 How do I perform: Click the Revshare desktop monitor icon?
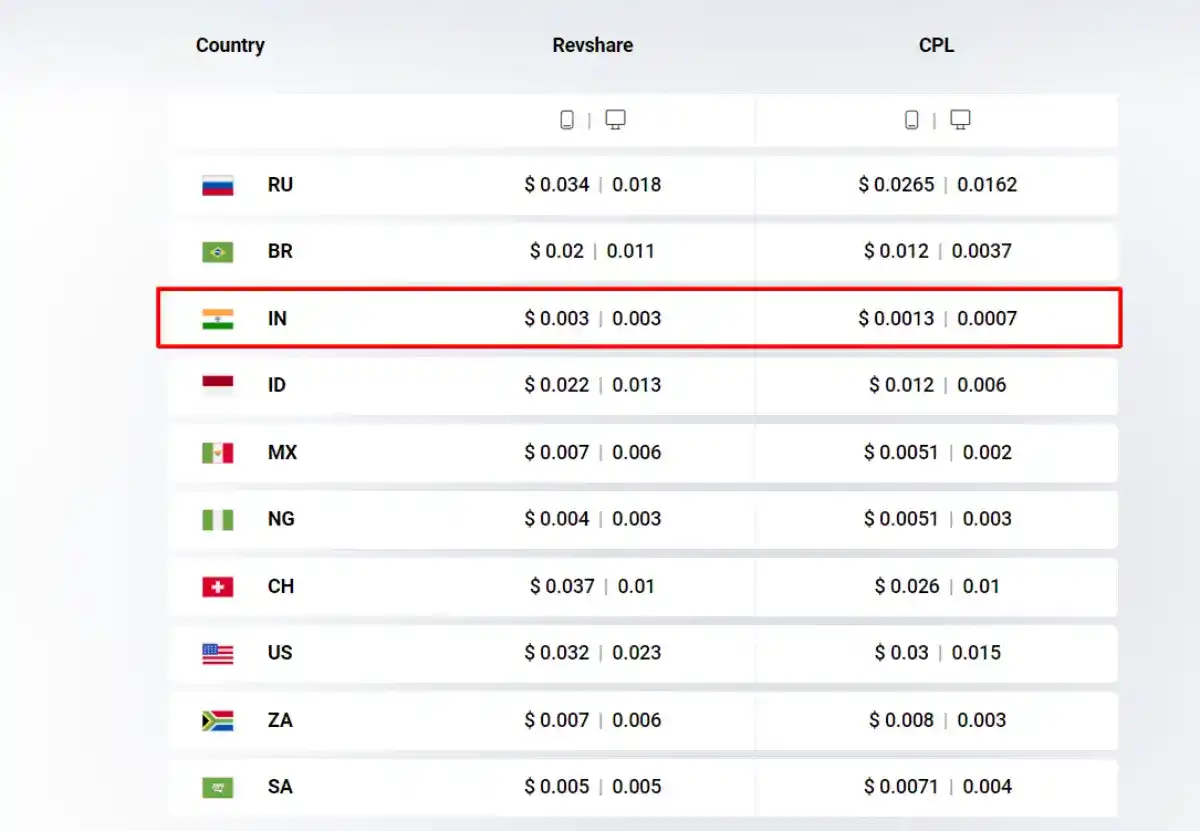[x=616, y=120]
